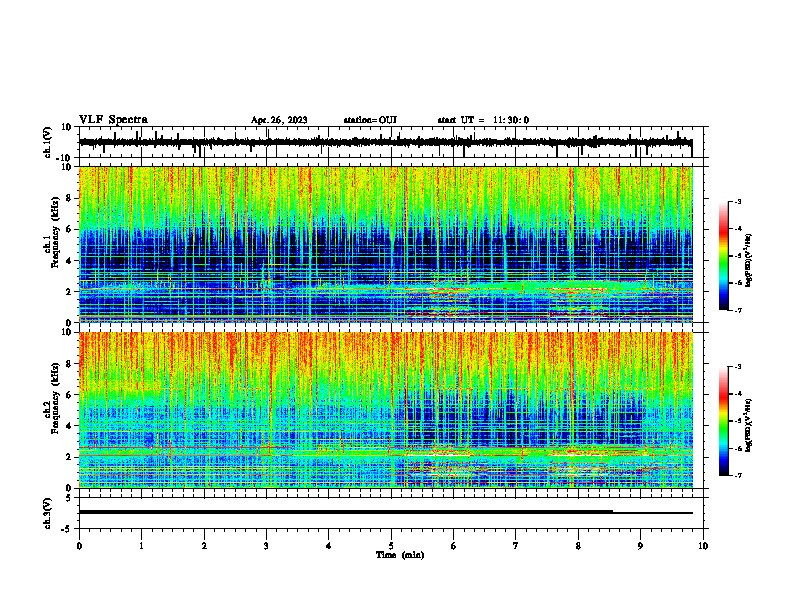Viewport: 792px width, 612px height.
Task: Click the ch.2 spectrogram panel
Action: click(x=385, y=410)
